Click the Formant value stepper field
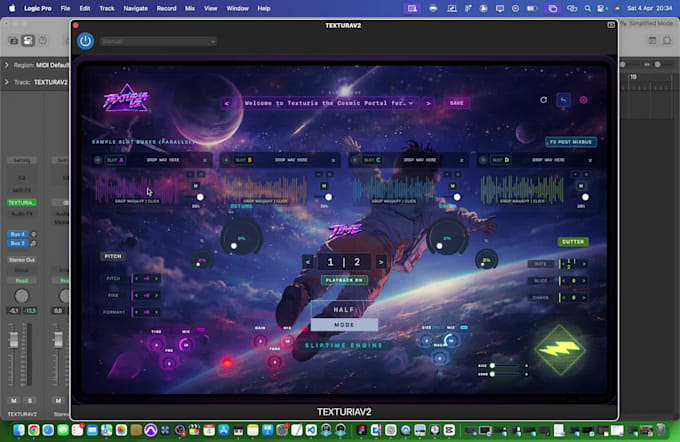This screenshot has width=680, height=442. [146, 312]
